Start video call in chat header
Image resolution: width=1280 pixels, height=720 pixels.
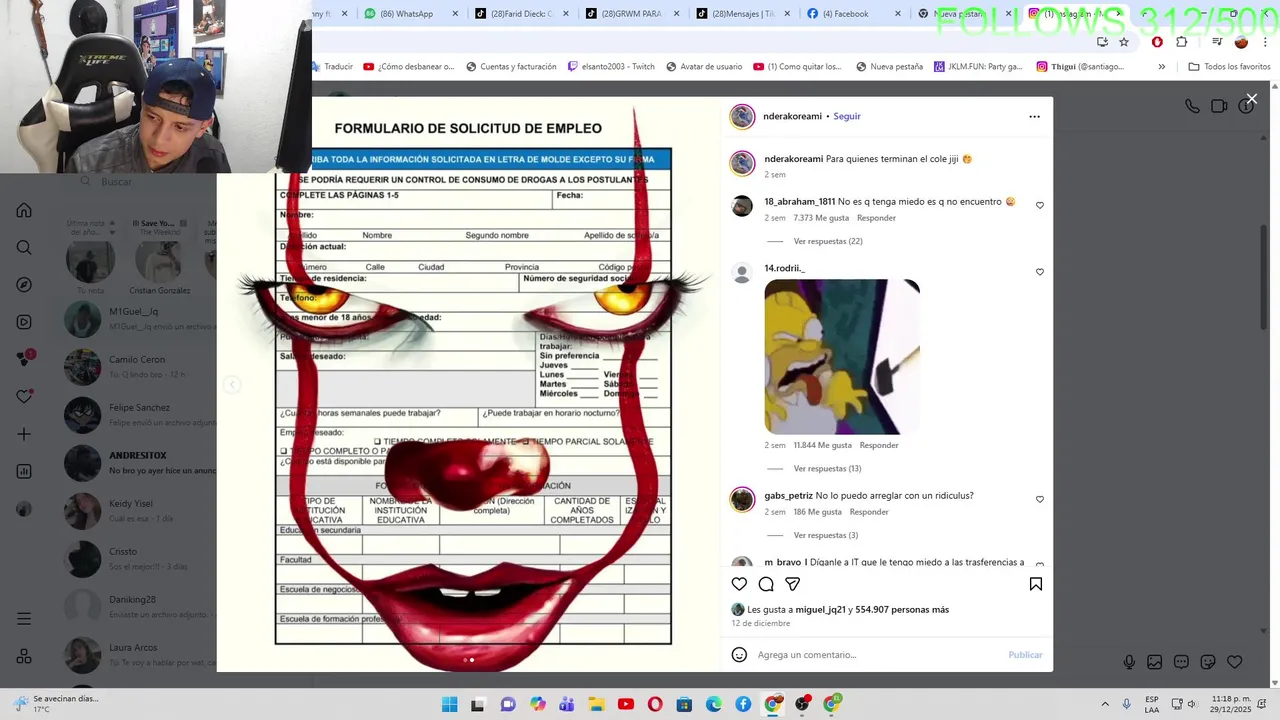click(x=1219, y=106)
